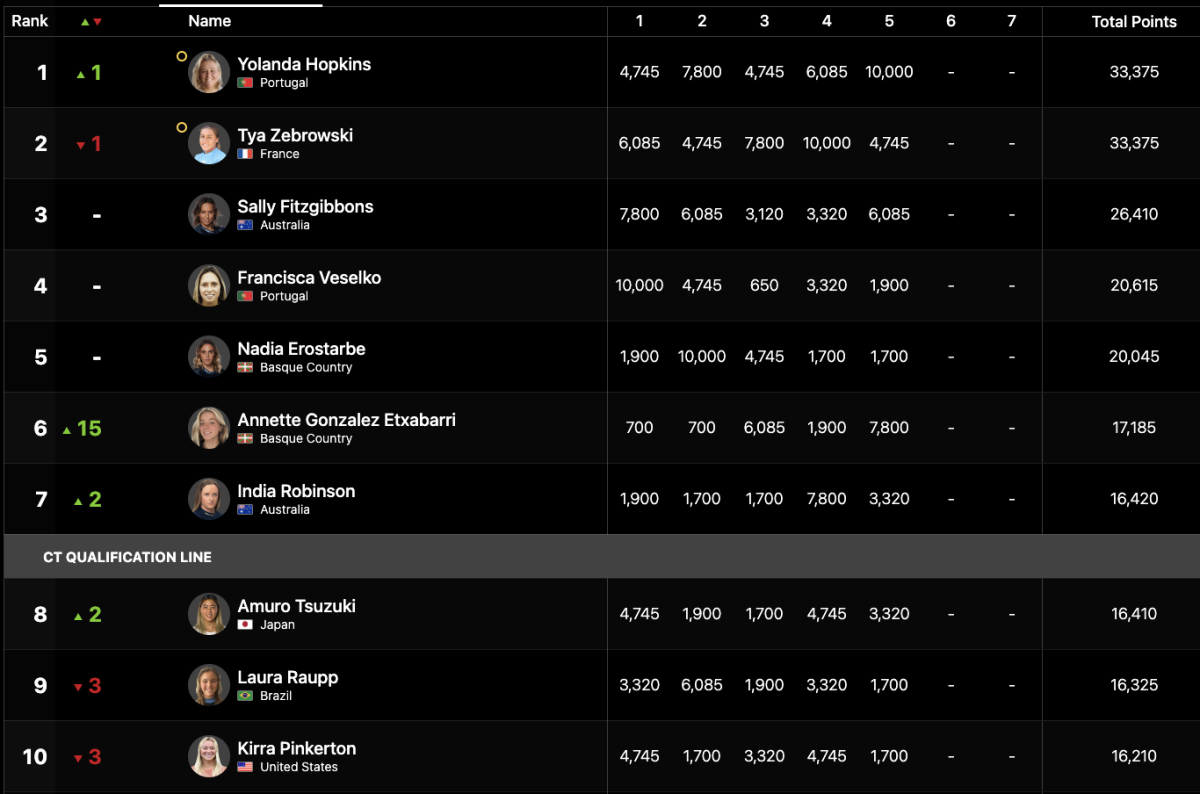This screenshot has width=1200, height=794.
Task: Click the France flag under Tya Zebrowski
Action: [245, 154]
